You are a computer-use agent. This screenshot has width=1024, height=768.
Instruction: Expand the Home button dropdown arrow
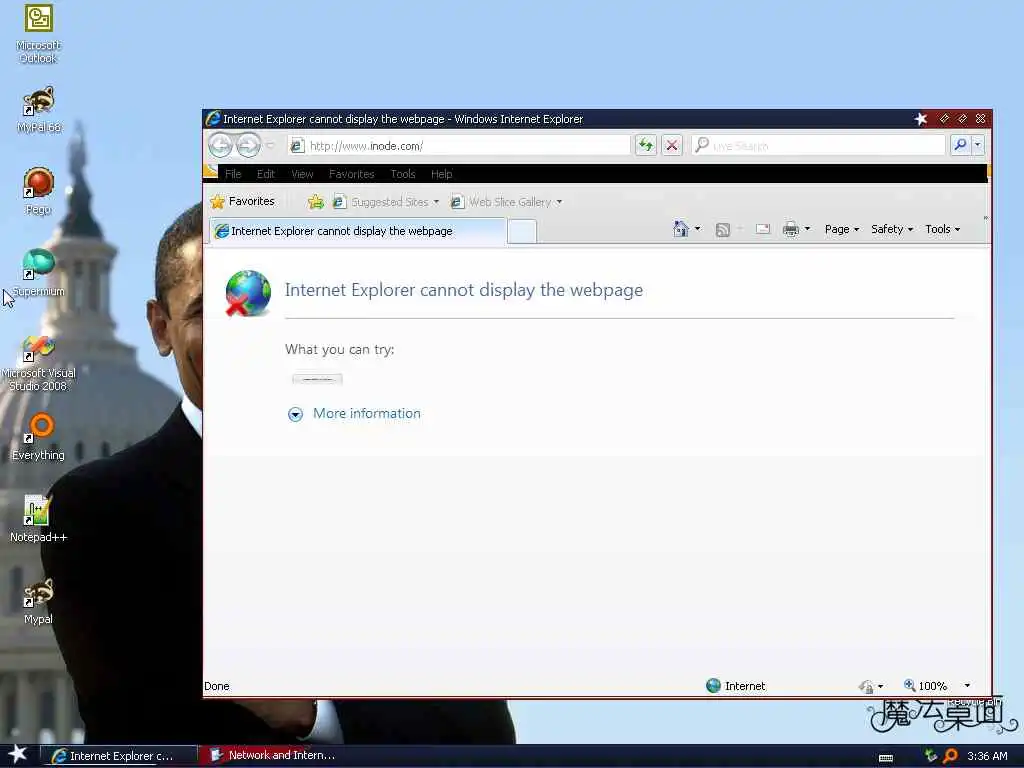click(x=697, y=229)
